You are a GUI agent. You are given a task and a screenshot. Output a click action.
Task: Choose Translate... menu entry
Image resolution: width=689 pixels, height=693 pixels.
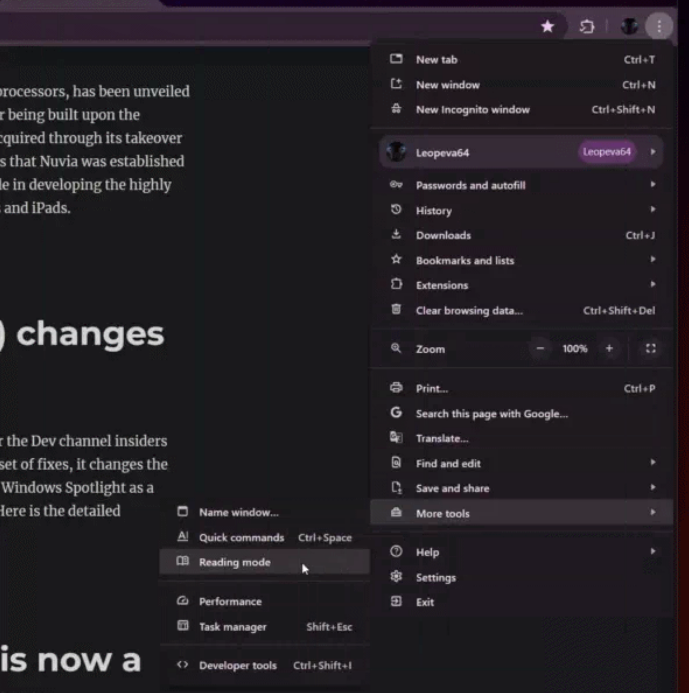coord(522,438)
